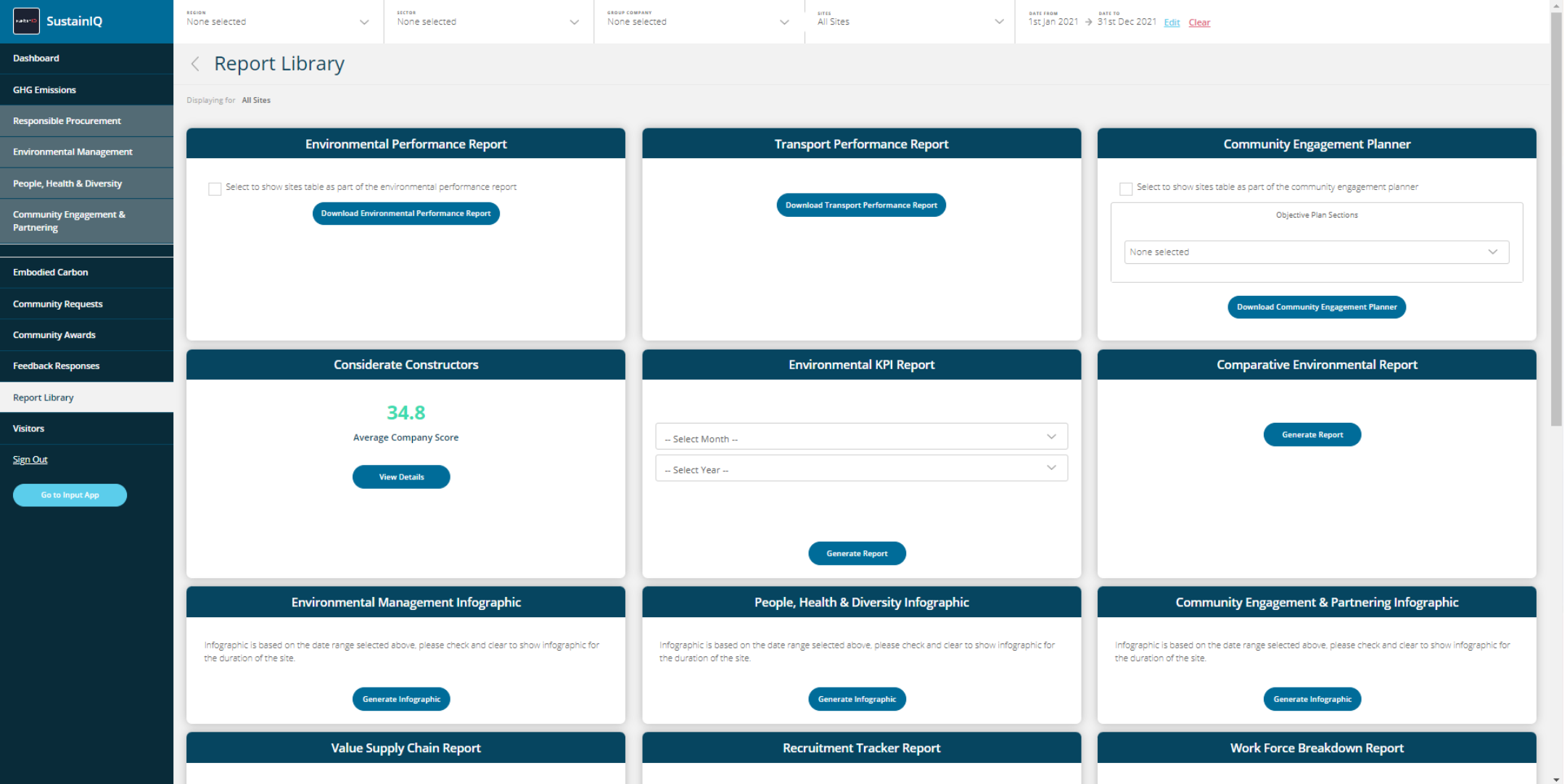Click the page vertical scrollbar
The width and height of the screenshot is (1567, 784).
(x=1556, y=218)
